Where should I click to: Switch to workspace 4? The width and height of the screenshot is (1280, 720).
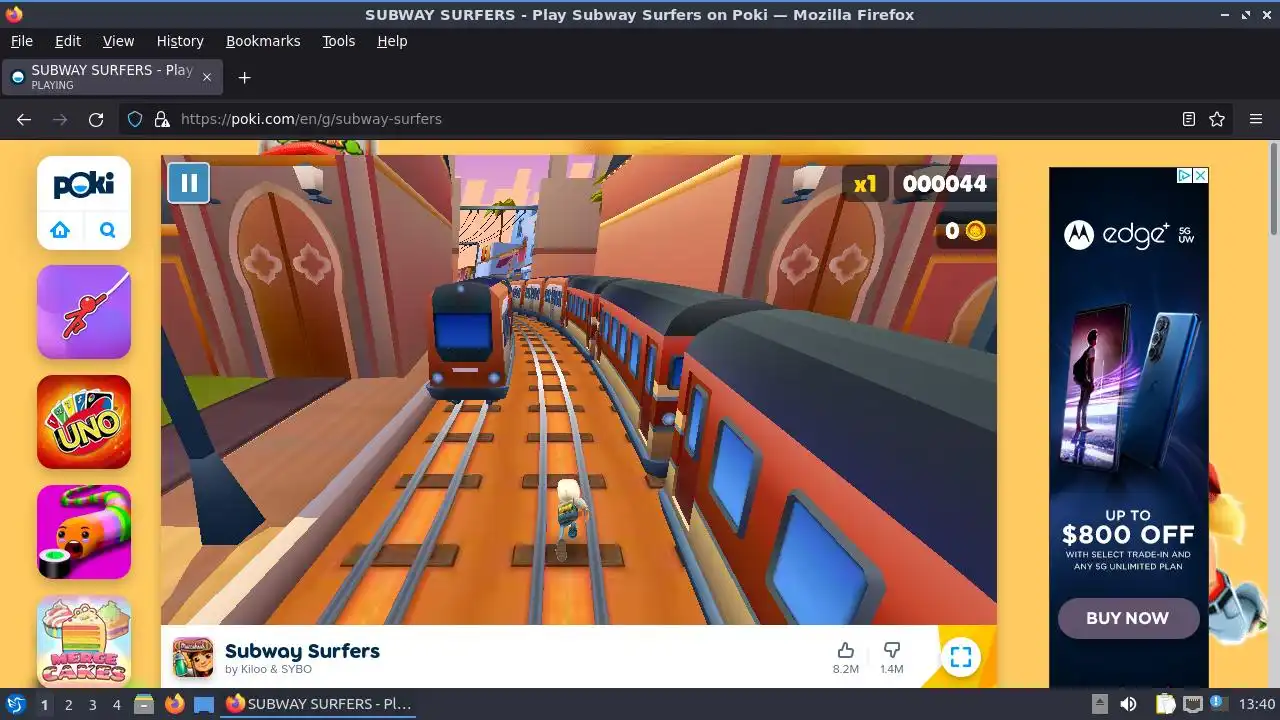point(116,704)
